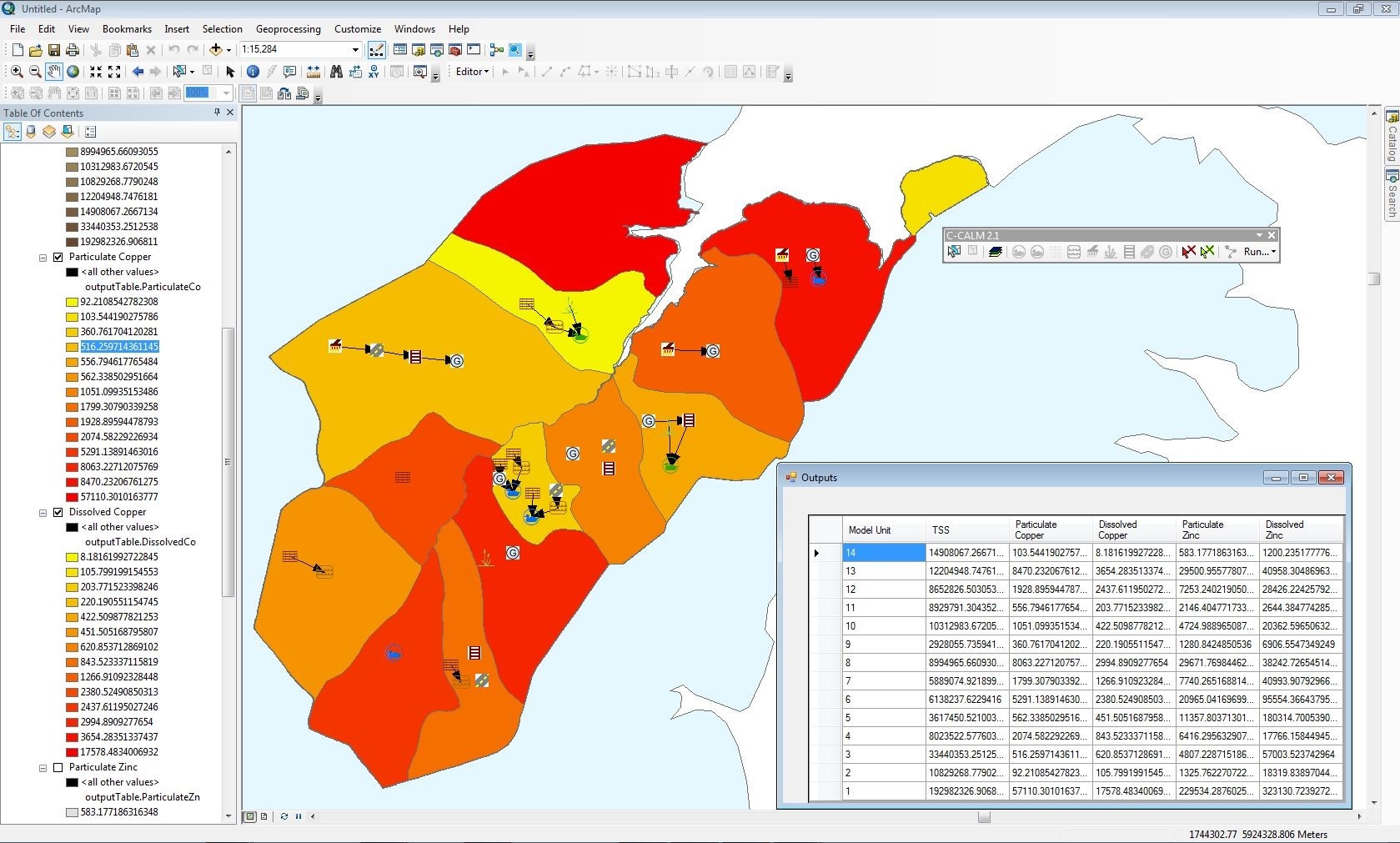Viewport: 1400px width, 843px height.
Task: Open the Find binoculars tool
Action: coord(336,72)
